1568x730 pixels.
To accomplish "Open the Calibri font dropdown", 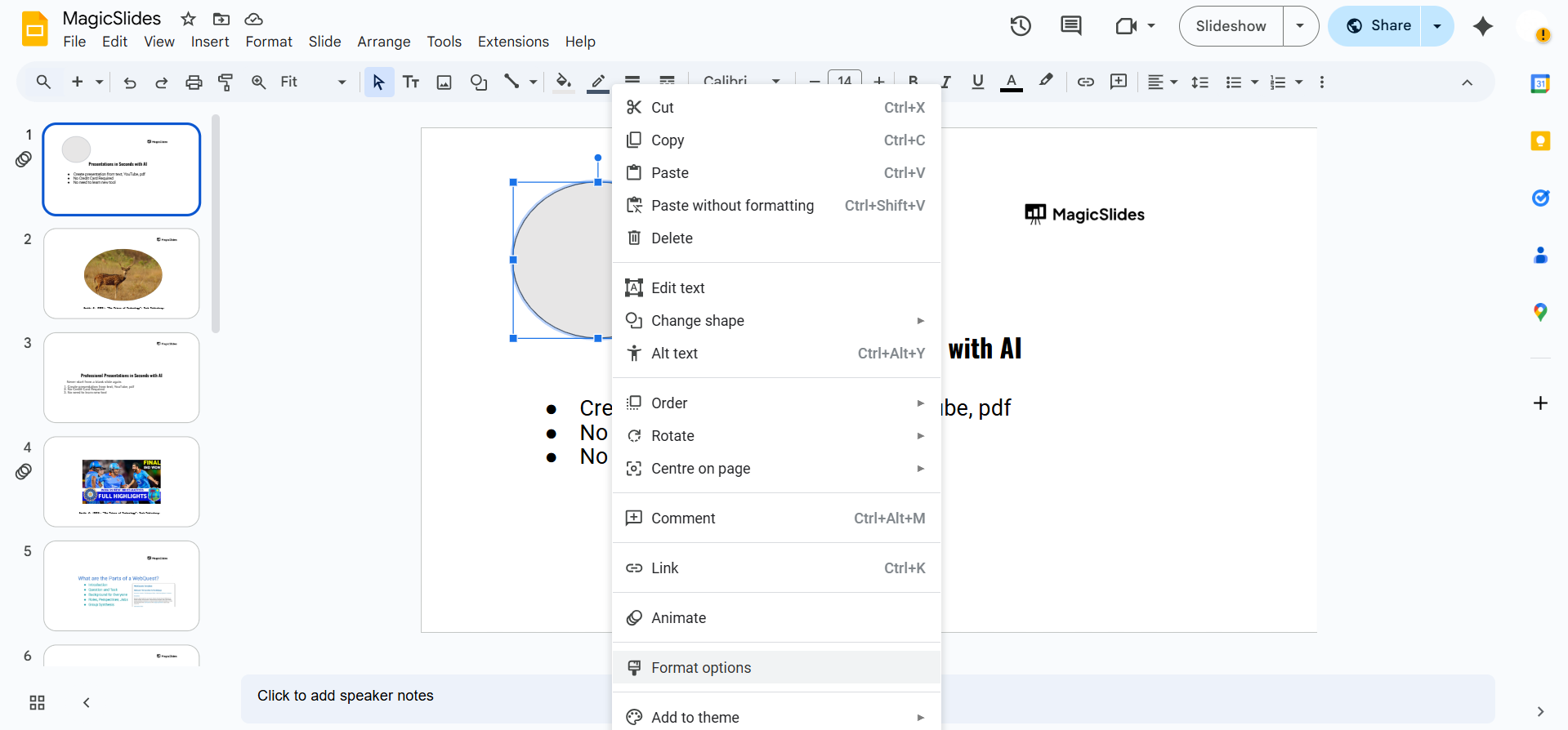I will click(741, 82).
